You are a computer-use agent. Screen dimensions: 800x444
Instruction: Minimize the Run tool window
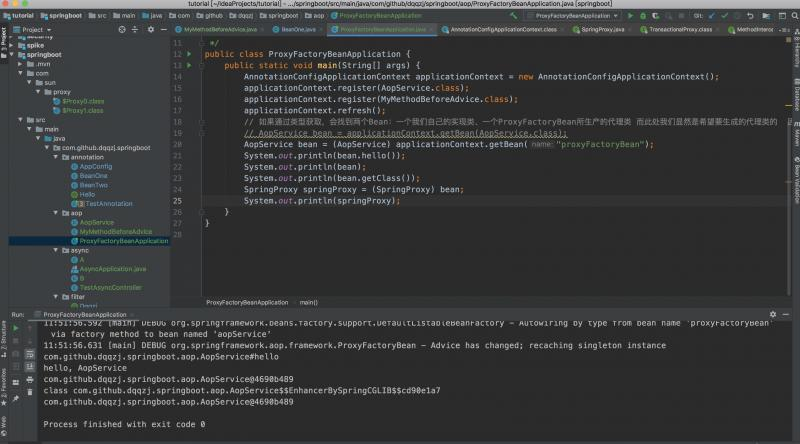786,314
